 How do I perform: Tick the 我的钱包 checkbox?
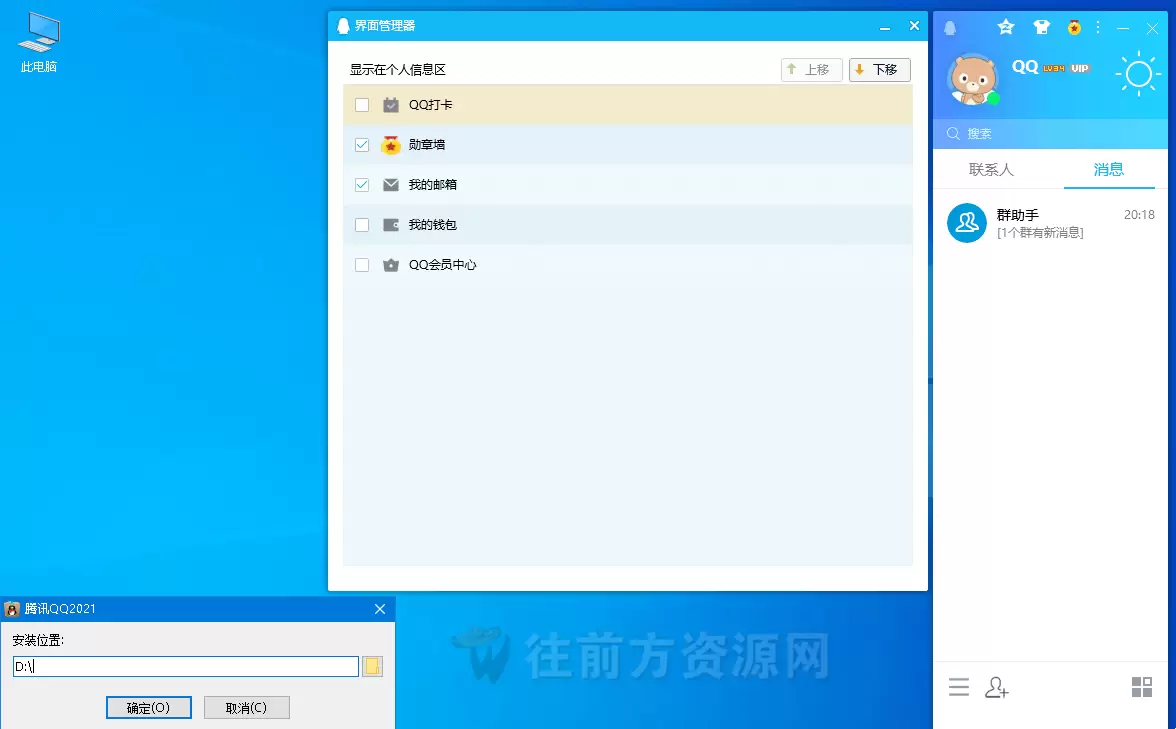tap(362, 225)
